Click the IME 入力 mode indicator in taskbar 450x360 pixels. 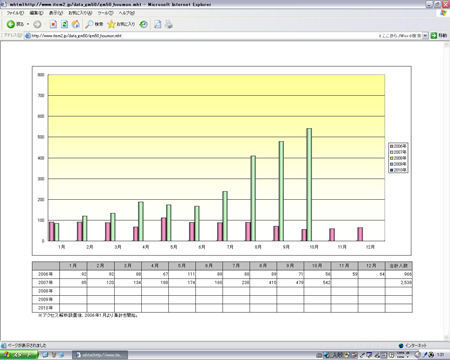(x=337, y=355)
